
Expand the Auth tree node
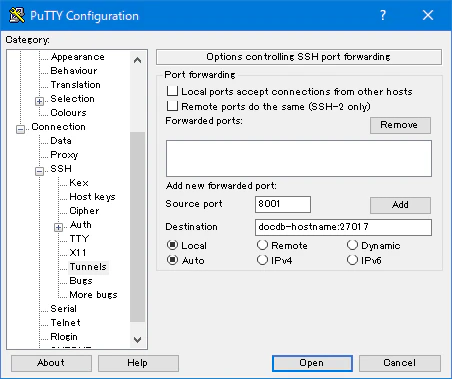click(58, 227)
